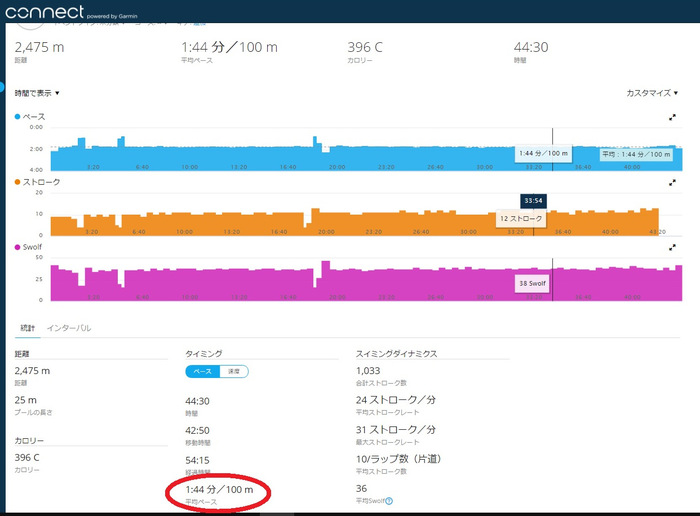Click the 38 Swolf chart tooltip
This screenshot has width=700, height=516.
(532, 283)
